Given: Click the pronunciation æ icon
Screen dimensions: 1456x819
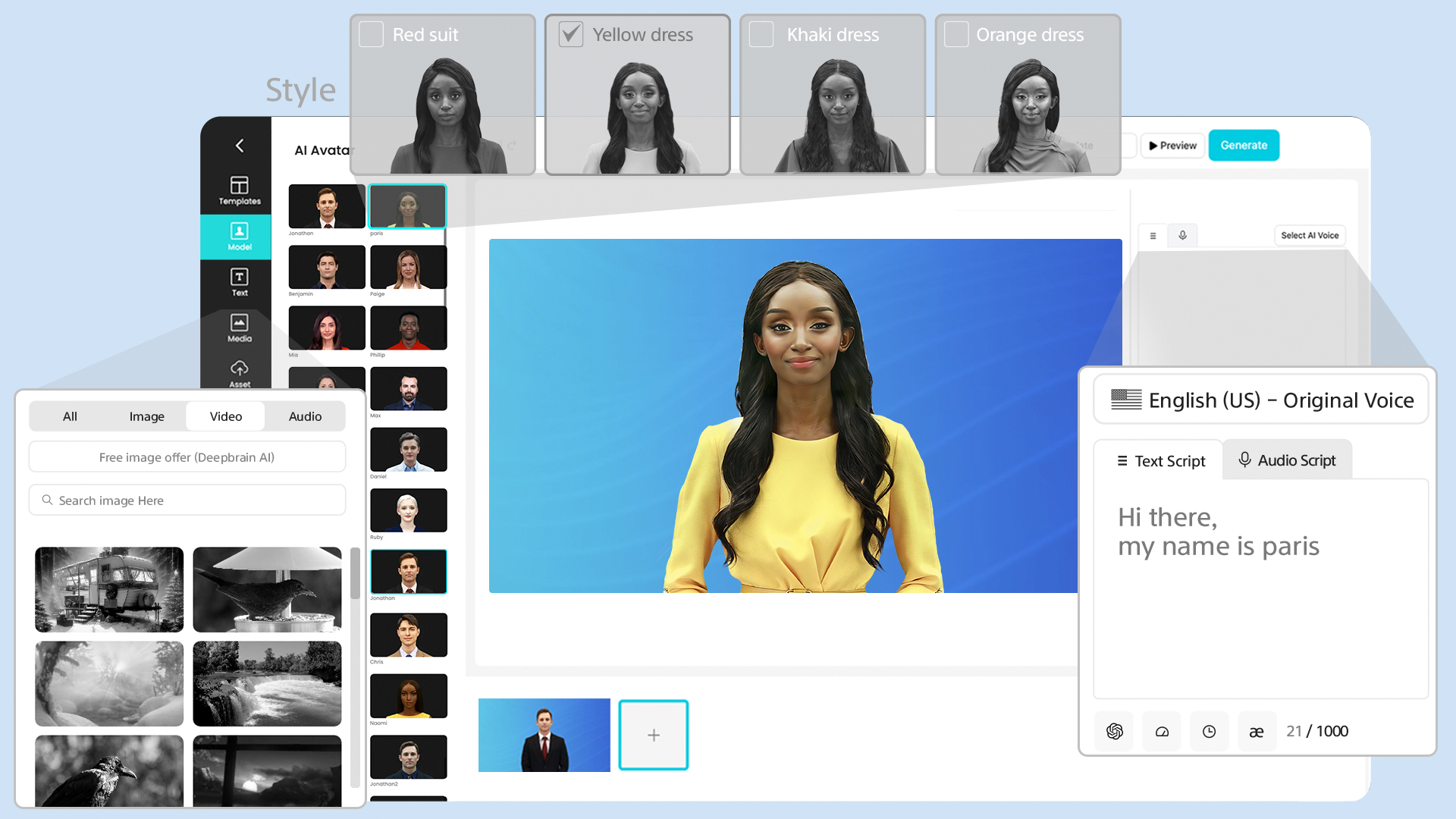Looking at the screenshot, I should [1257, 731].
